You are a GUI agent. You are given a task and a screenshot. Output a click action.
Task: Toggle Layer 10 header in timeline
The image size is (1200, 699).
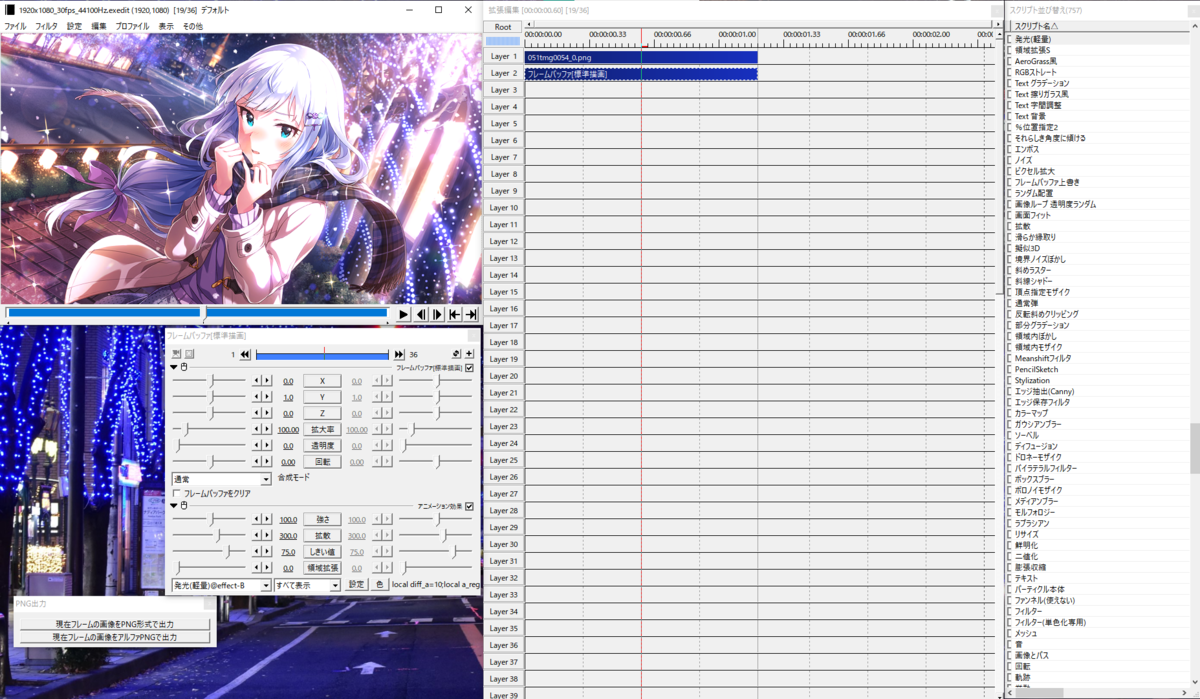pyautogui.click(x=503, y=207)
